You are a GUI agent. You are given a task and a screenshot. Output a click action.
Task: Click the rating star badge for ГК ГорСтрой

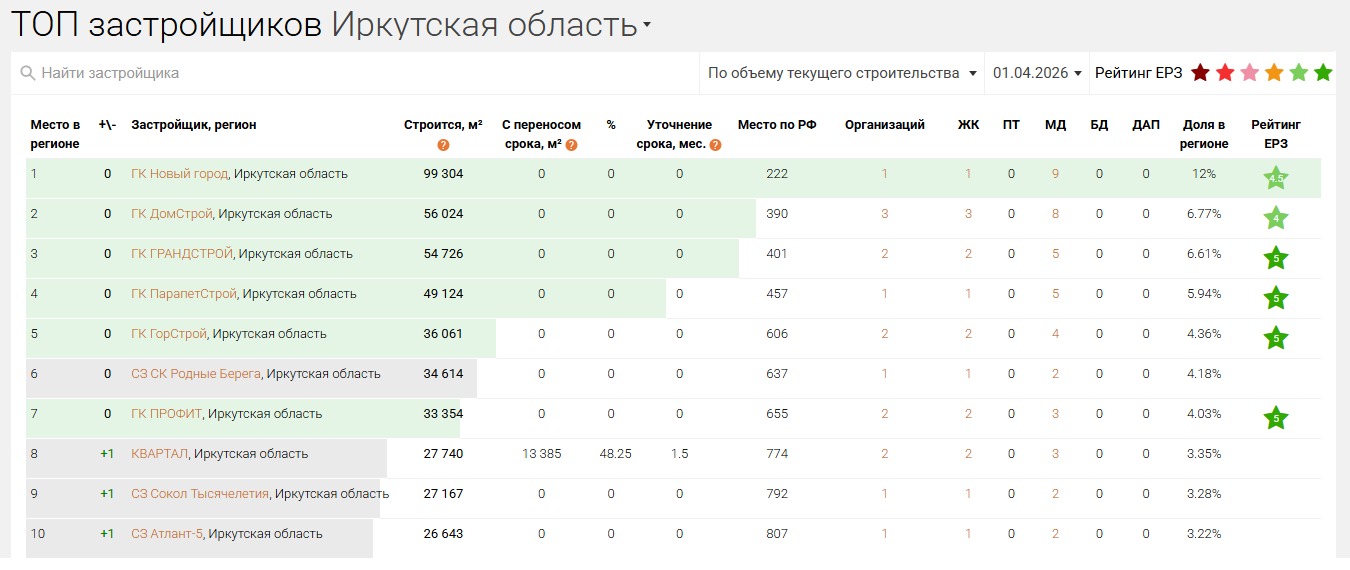pos(1276,338)
